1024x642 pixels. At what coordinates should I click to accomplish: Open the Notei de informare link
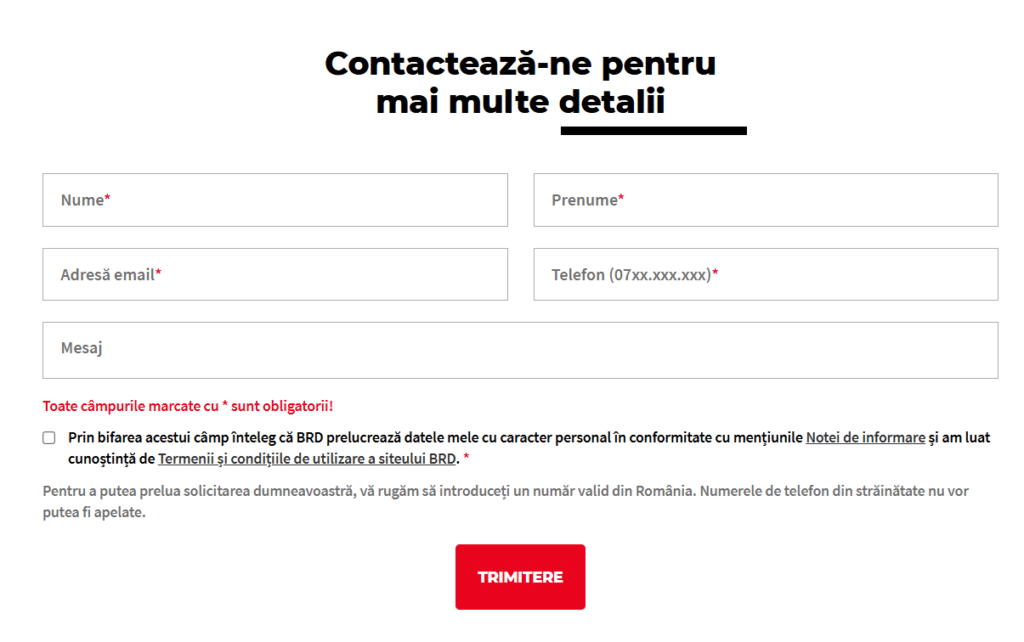(865, 437)
